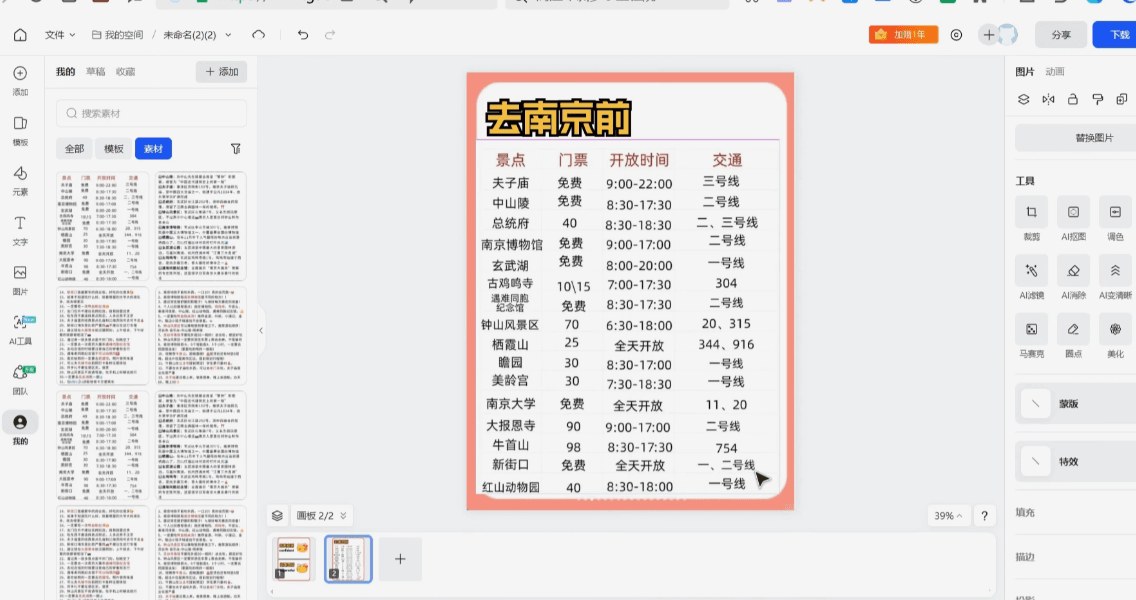Select the AI滤镜 filter tool
Viewport: 1136px width, 600px height.
(1031, 278)
